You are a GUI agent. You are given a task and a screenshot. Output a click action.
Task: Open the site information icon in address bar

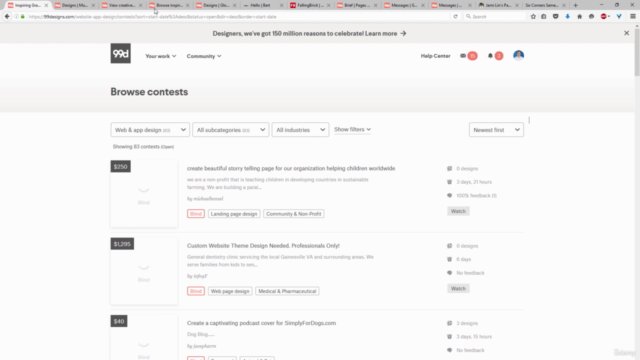[x=16, y=17]
